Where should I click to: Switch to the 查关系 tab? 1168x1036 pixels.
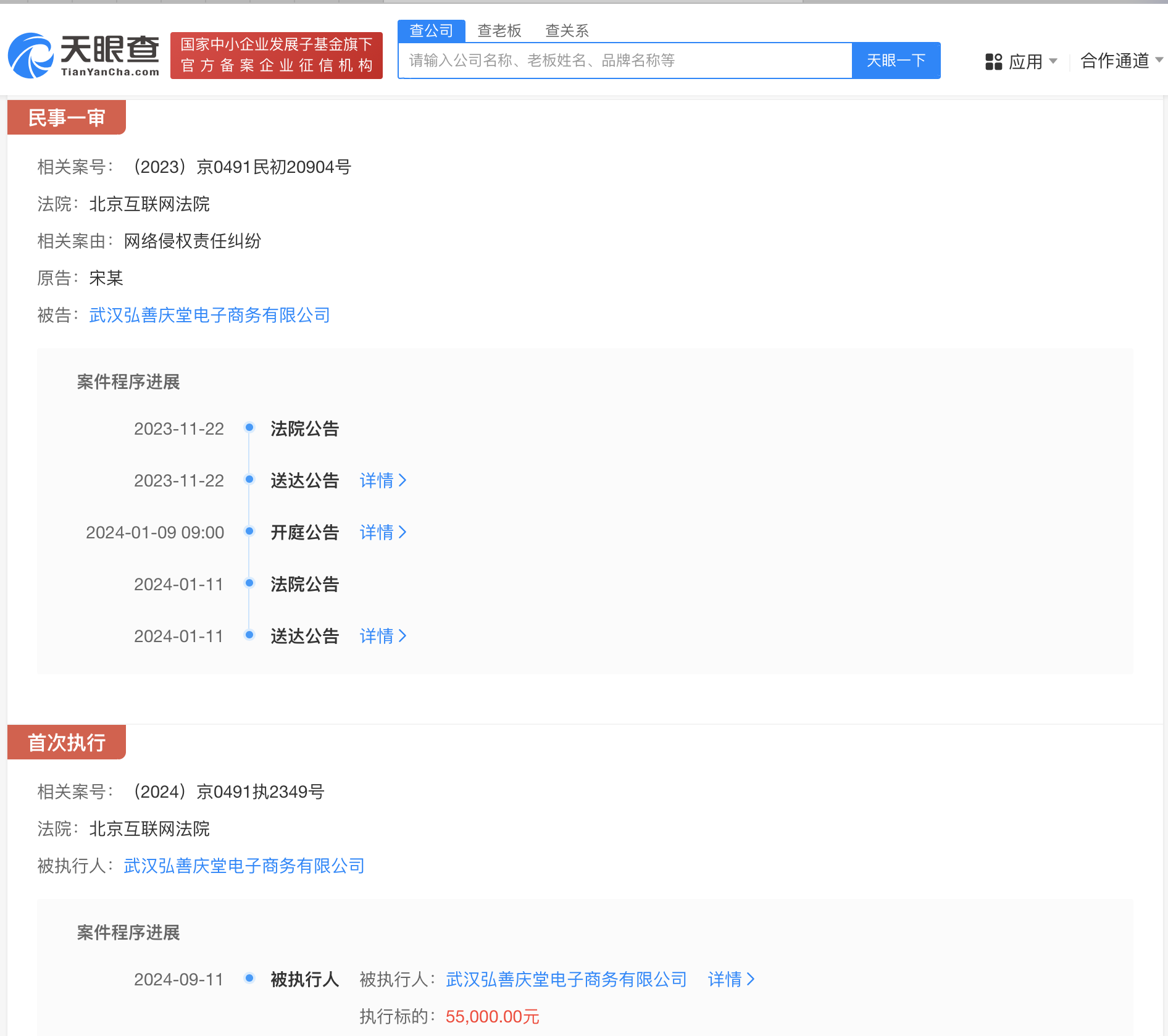(566, 29)
